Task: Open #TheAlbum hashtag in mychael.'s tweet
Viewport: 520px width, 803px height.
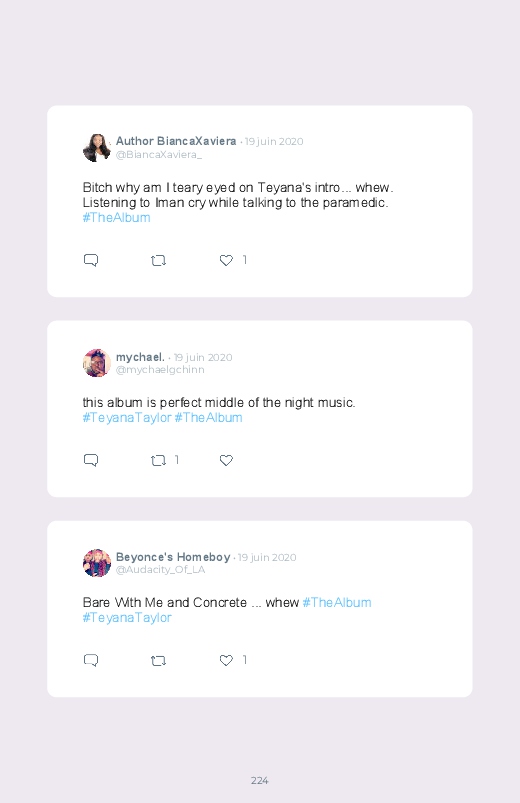Action: [209, 418]
